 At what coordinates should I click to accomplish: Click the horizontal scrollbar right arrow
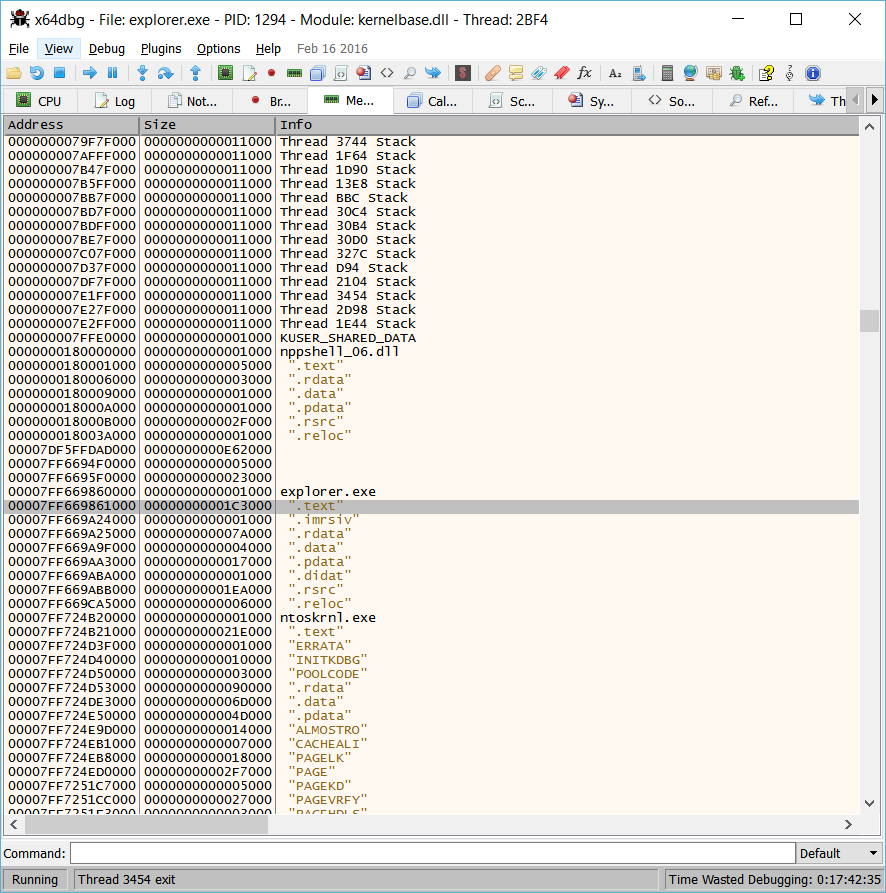[848, 824]
